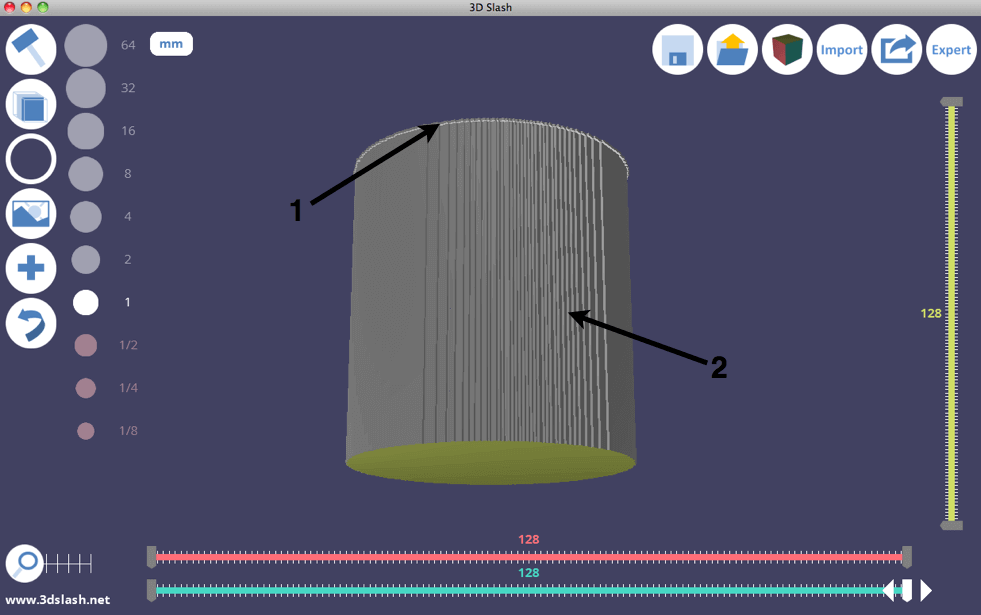981x615 pixels.
Task: Click the yellow slider's top handle
Action: point(952,101)
